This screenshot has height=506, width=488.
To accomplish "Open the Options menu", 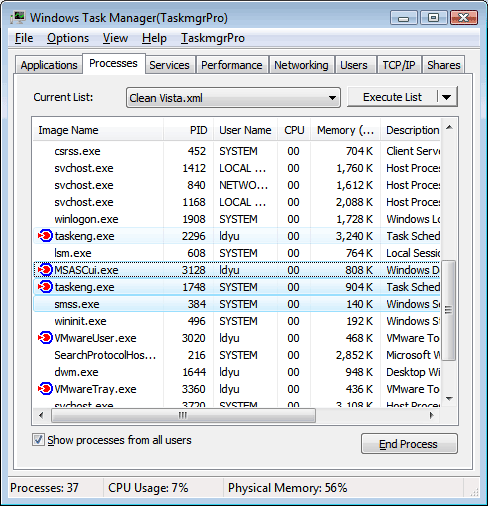I will coord(68,38).
